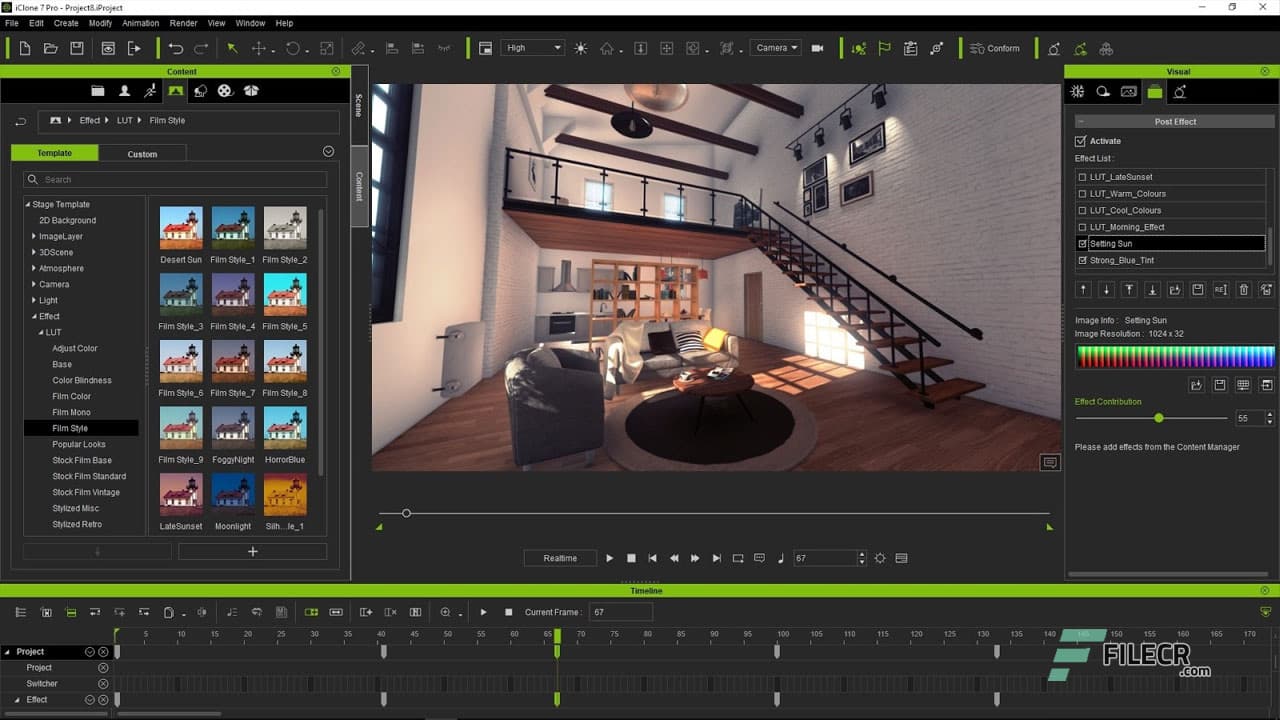1280x720 pixels.
Task: Select the camera lens icon in the Visual panel
Action: [x=1103, y=91]
